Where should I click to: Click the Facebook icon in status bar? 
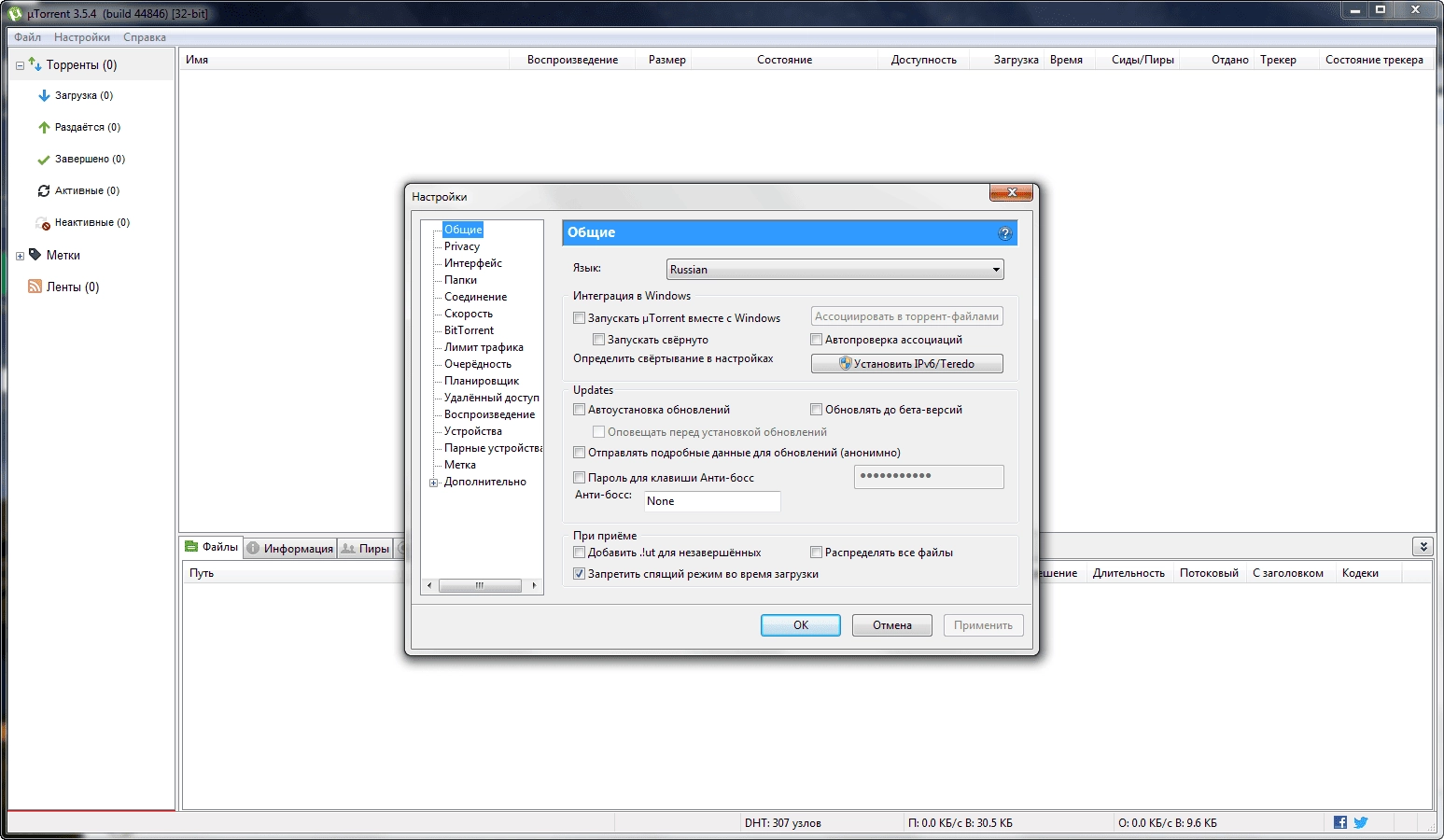[x=1340, y=822]
